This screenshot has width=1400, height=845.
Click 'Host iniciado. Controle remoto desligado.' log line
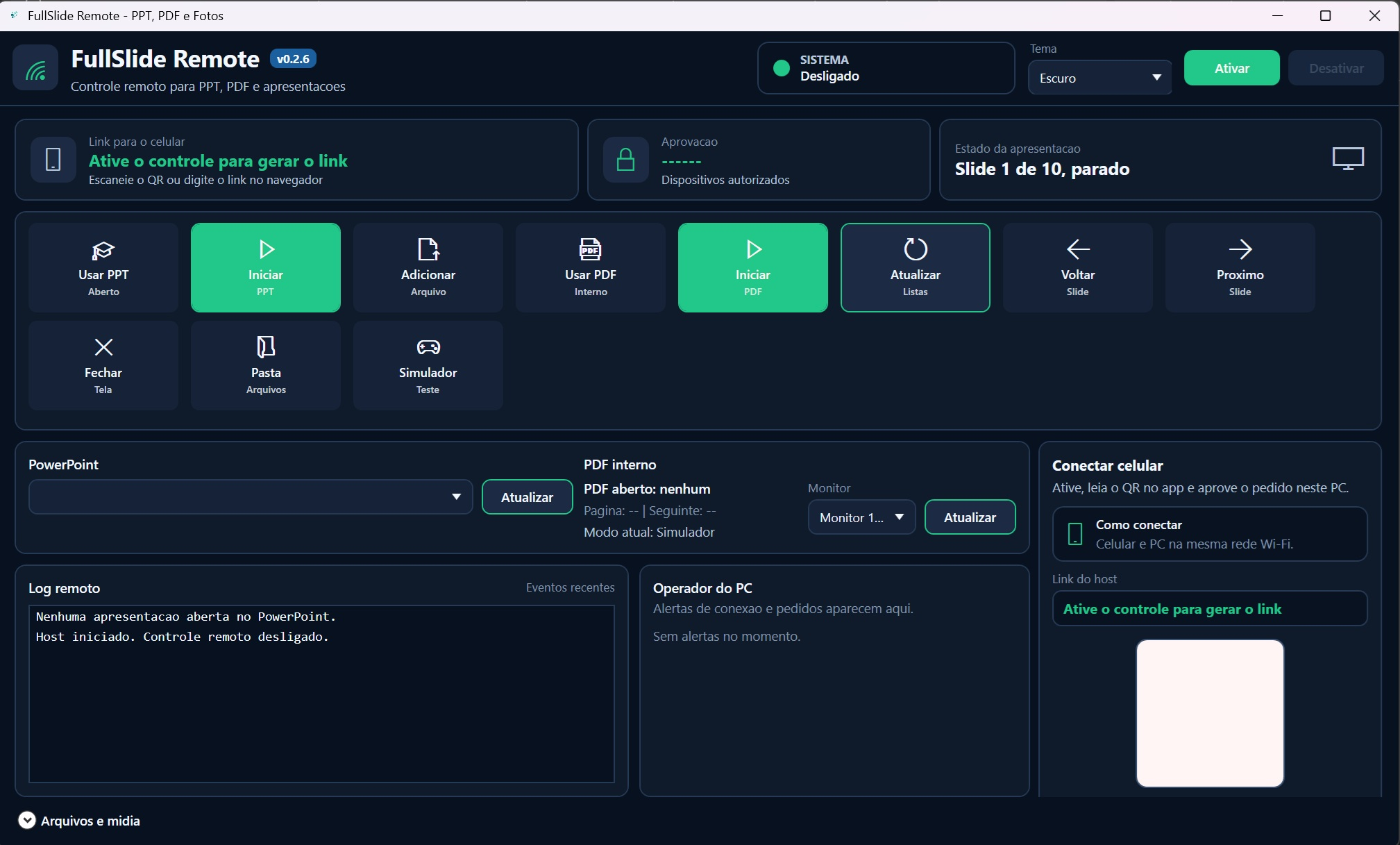coord(182,637)
